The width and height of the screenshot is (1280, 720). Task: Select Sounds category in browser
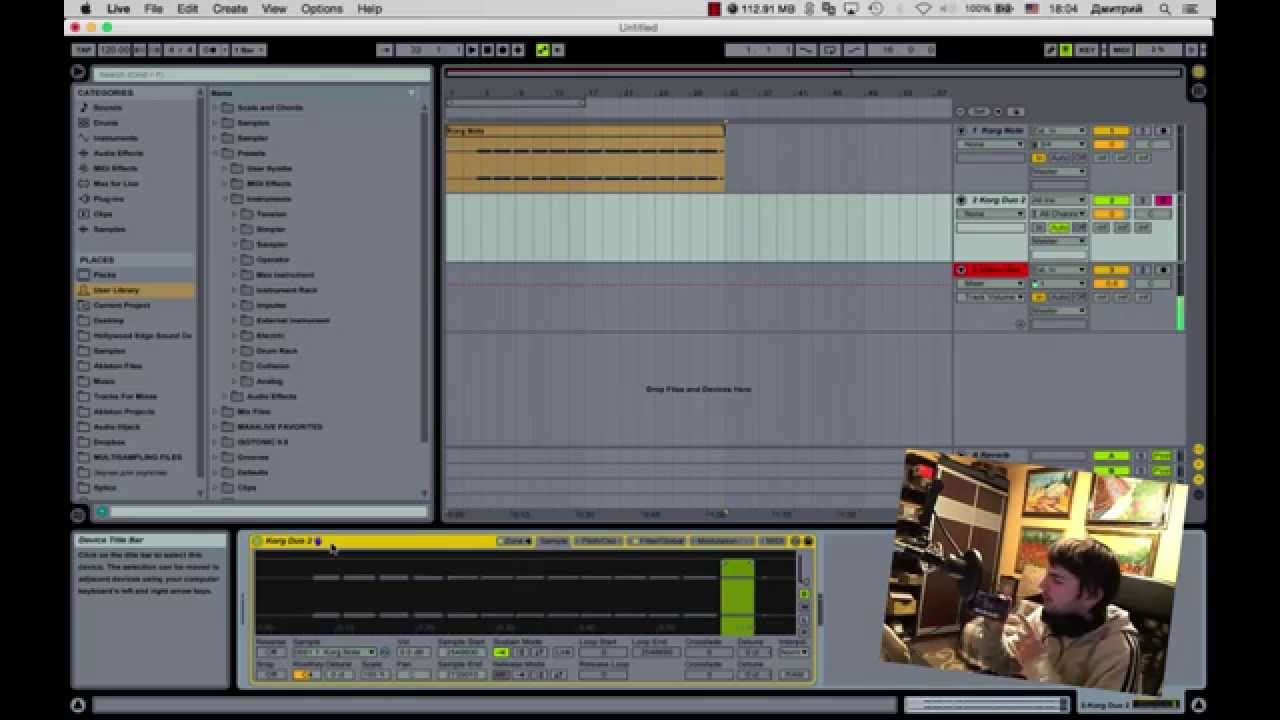107,107
